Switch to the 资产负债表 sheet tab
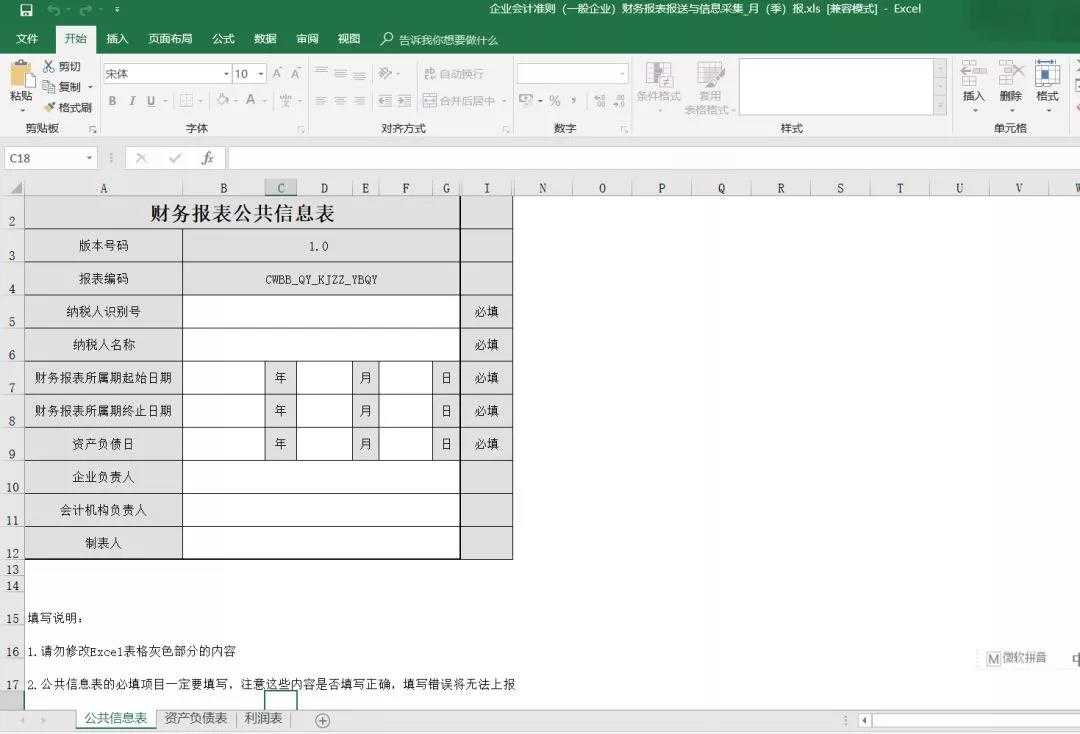1080x734 pixels. (x=197, y=718)
